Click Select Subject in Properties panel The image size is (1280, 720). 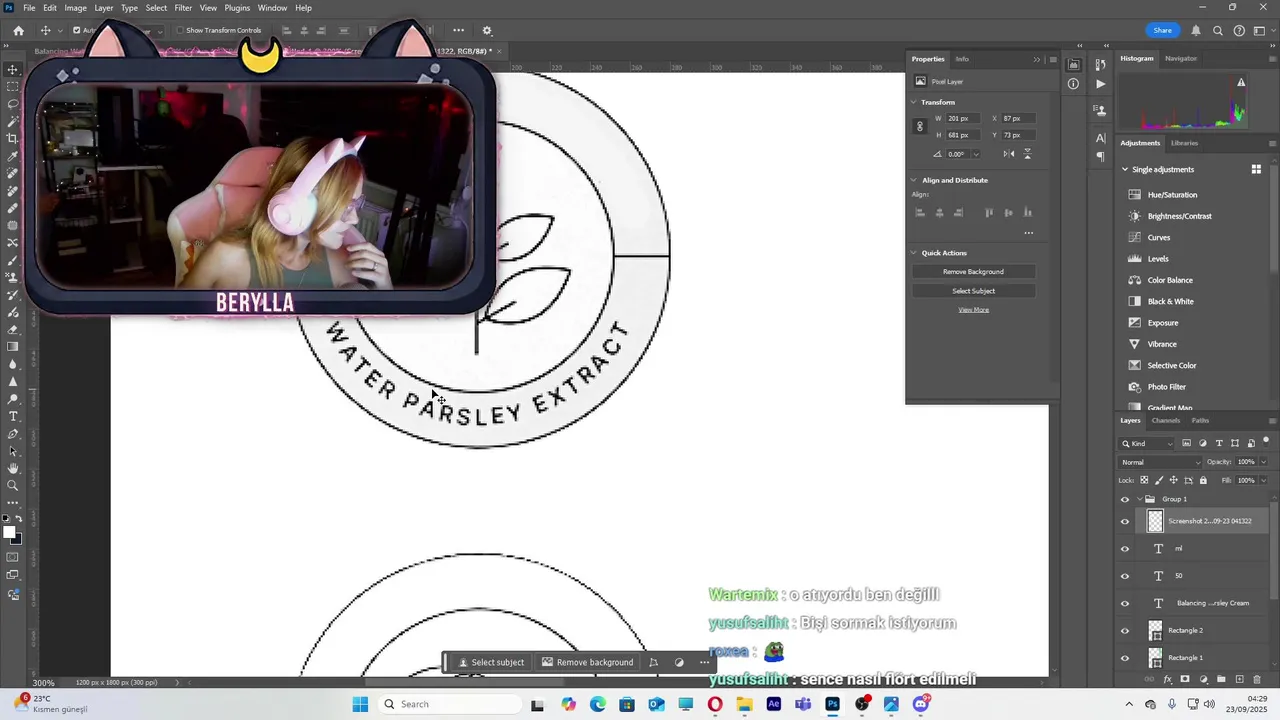coord(973,291)
